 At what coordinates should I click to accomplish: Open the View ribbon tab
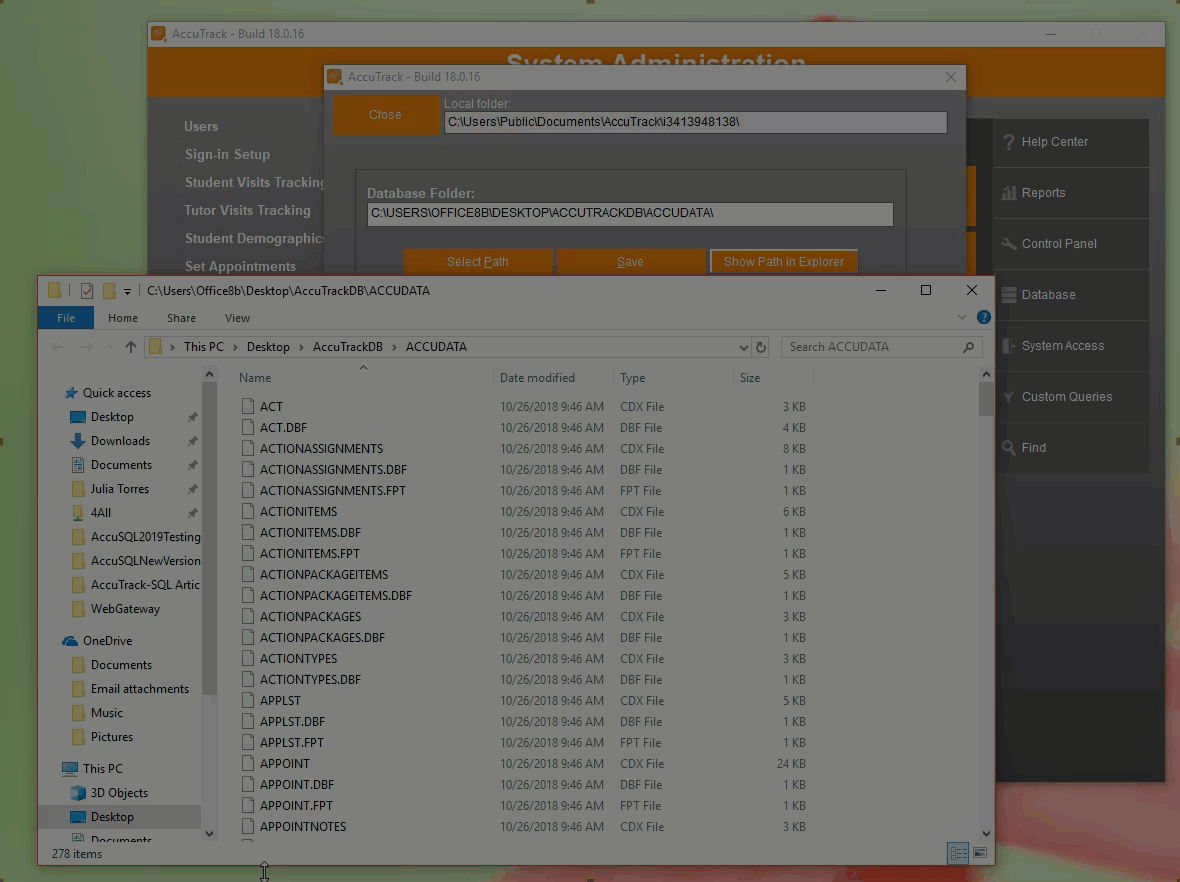[237, 318]
